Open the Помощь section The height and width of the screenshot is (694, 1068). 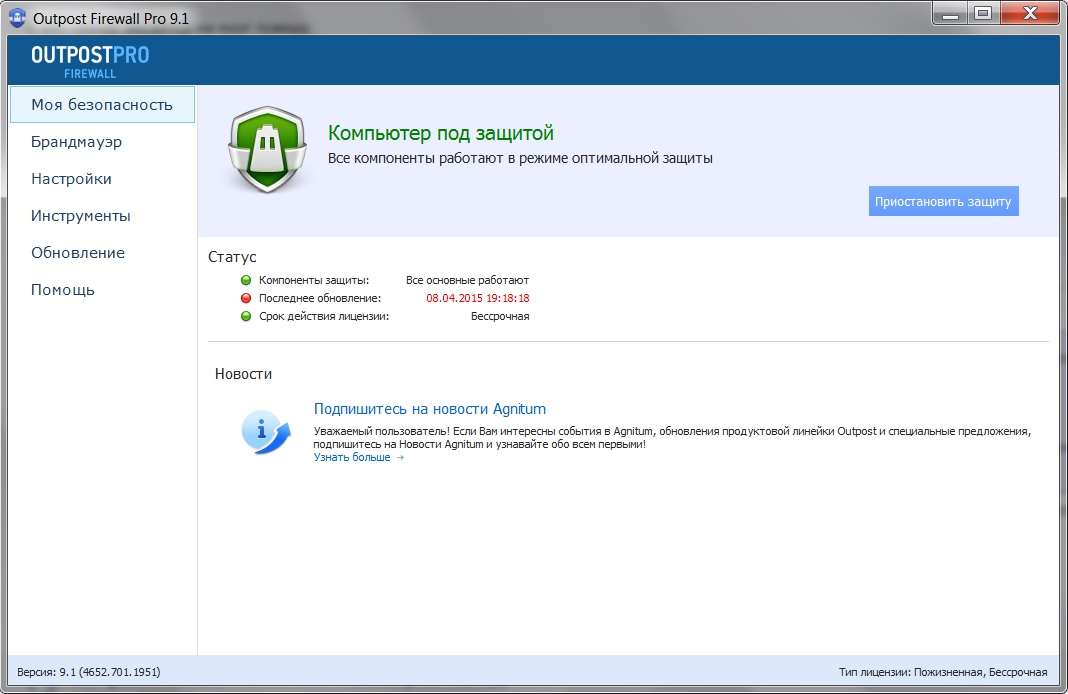tap(63, 289)
